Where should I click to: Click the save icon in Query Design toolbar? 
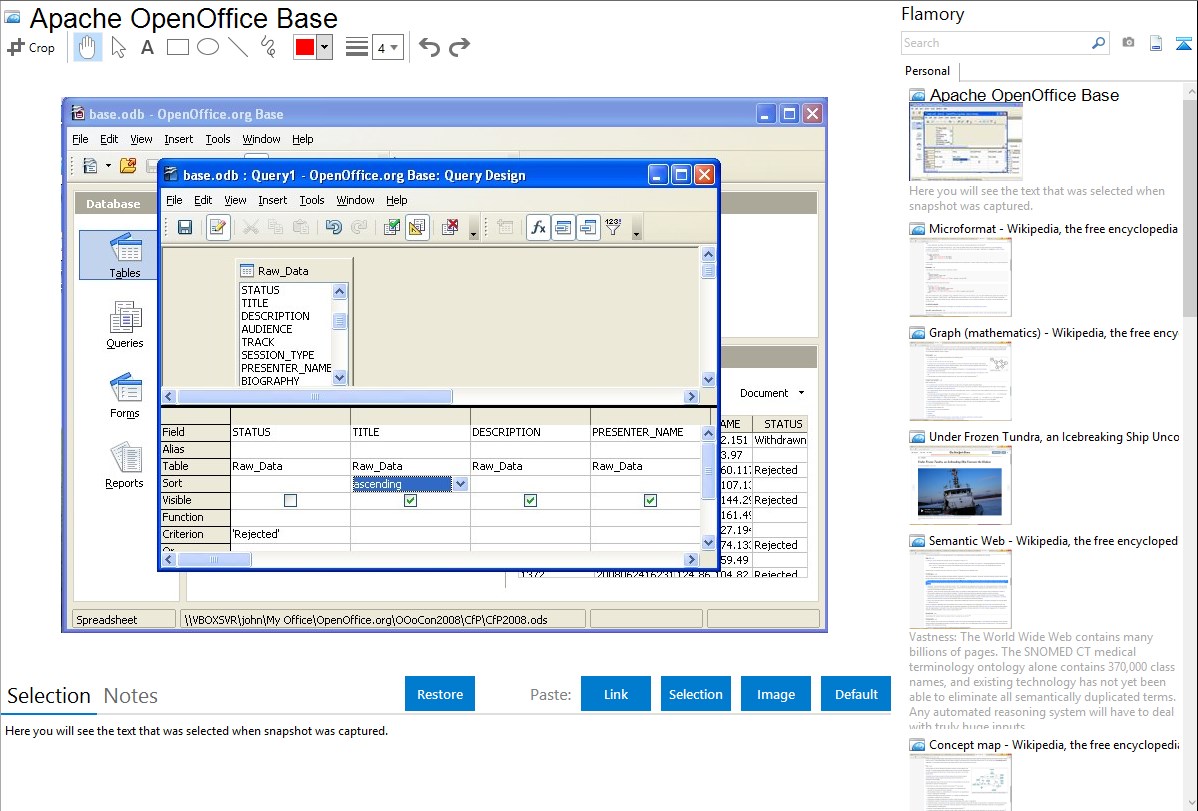[x=185, y=227]
